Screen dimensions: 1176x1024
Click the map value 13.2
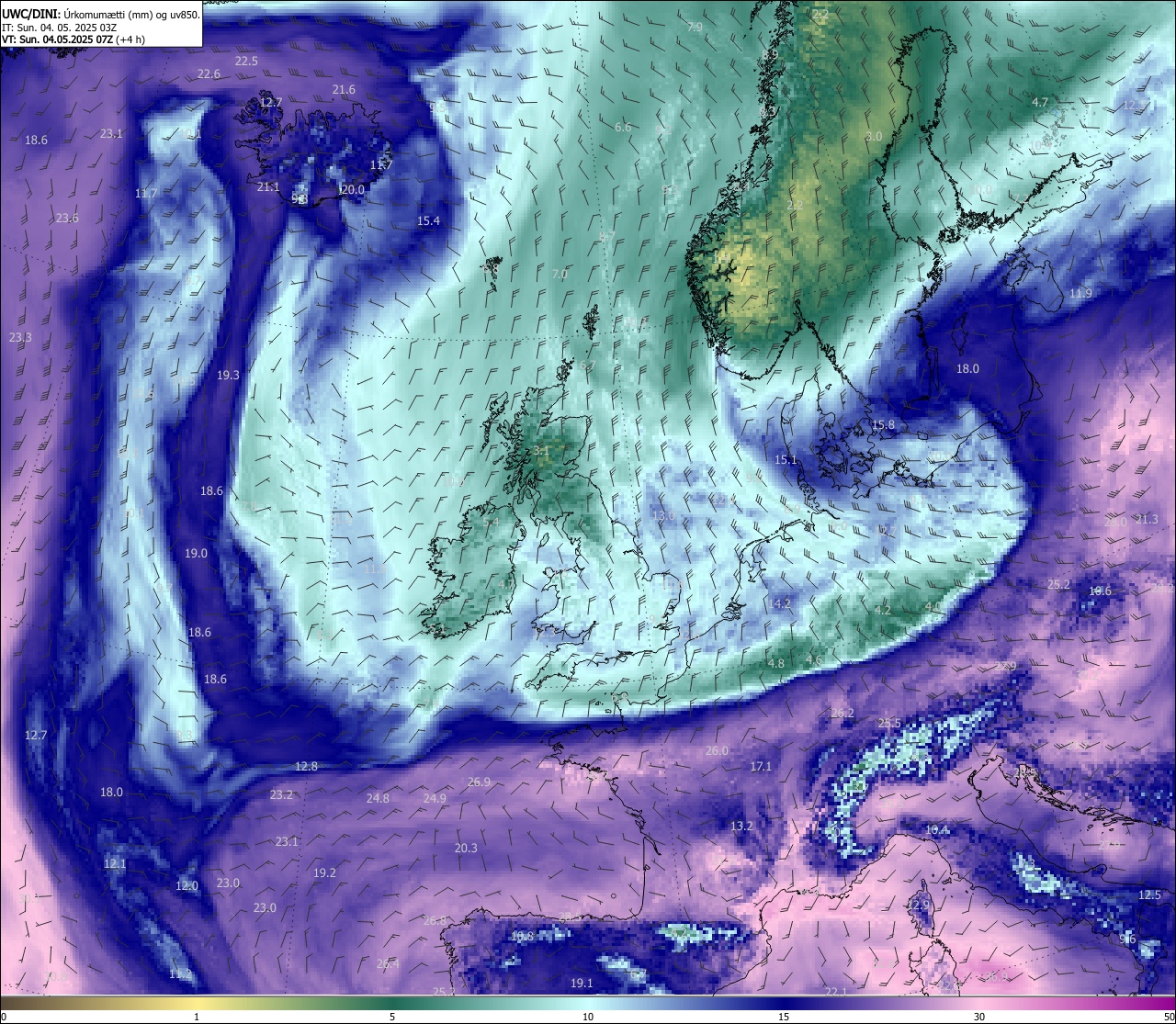(x=741, y=826)
